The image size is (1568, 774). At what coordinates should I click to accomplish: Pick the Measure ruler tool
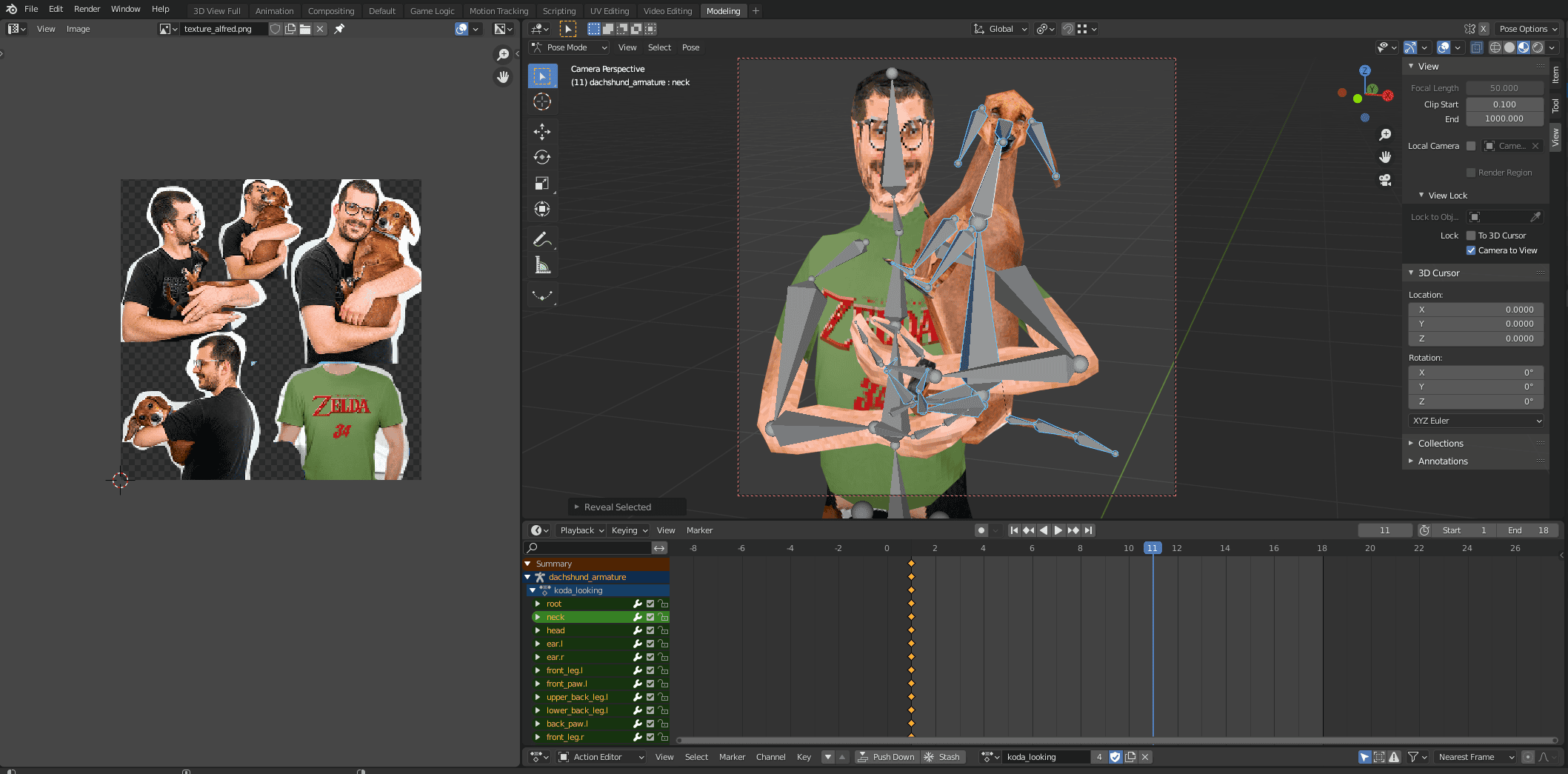coord(542,265)
